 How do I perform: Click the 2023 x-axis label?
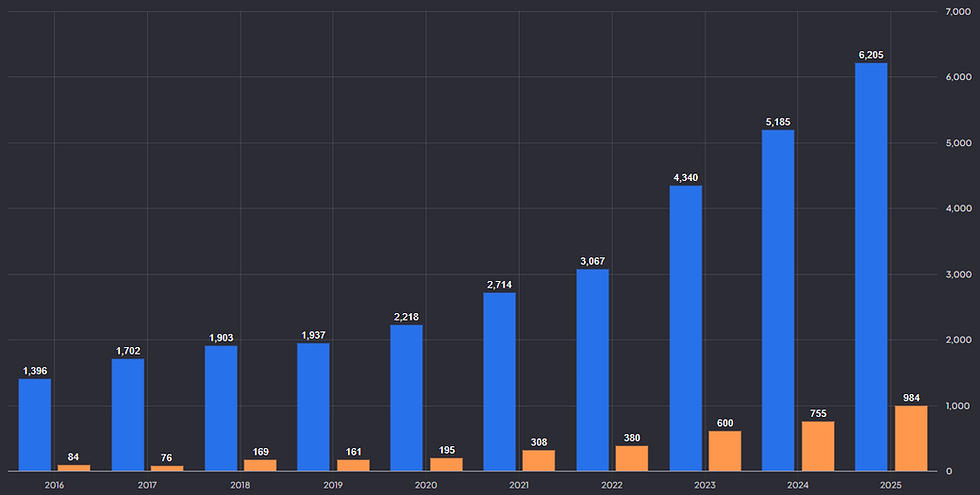click(704, 485)
